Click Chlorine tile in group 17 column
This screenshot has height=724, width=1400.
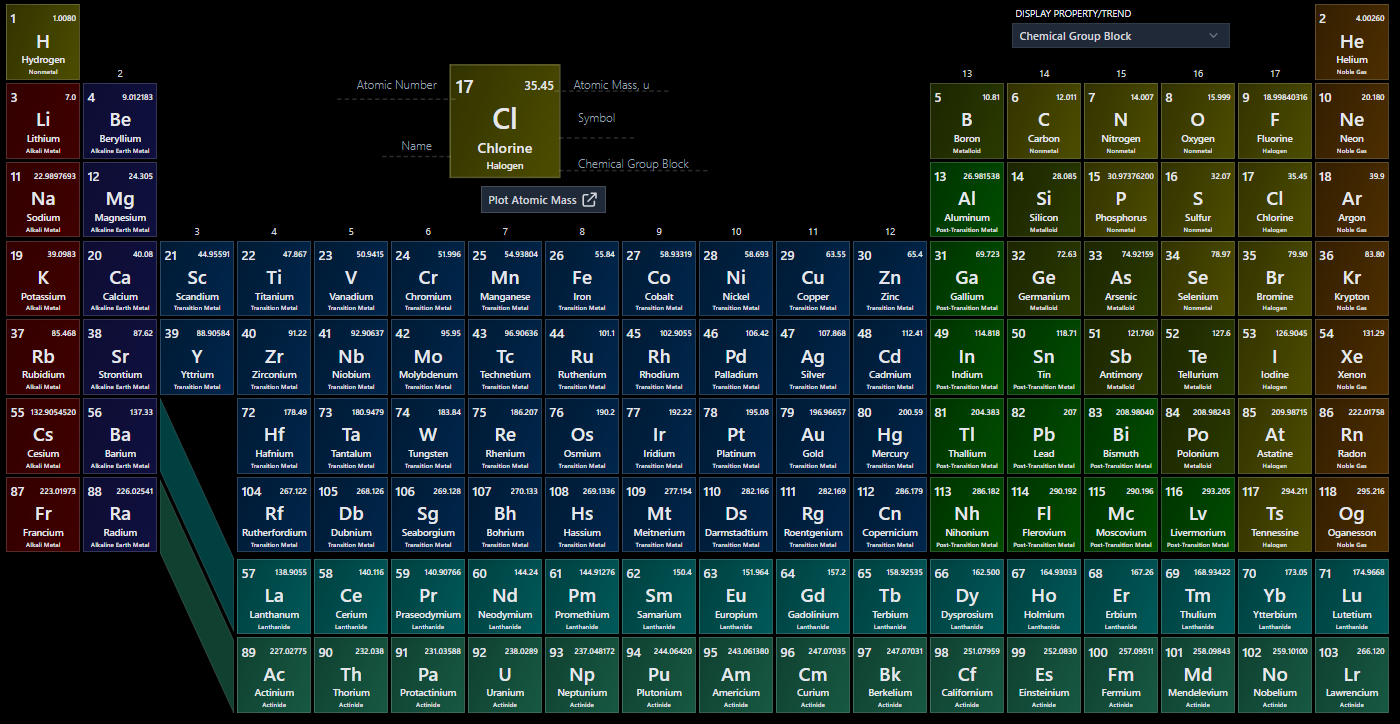click(x=1275, y=200)
